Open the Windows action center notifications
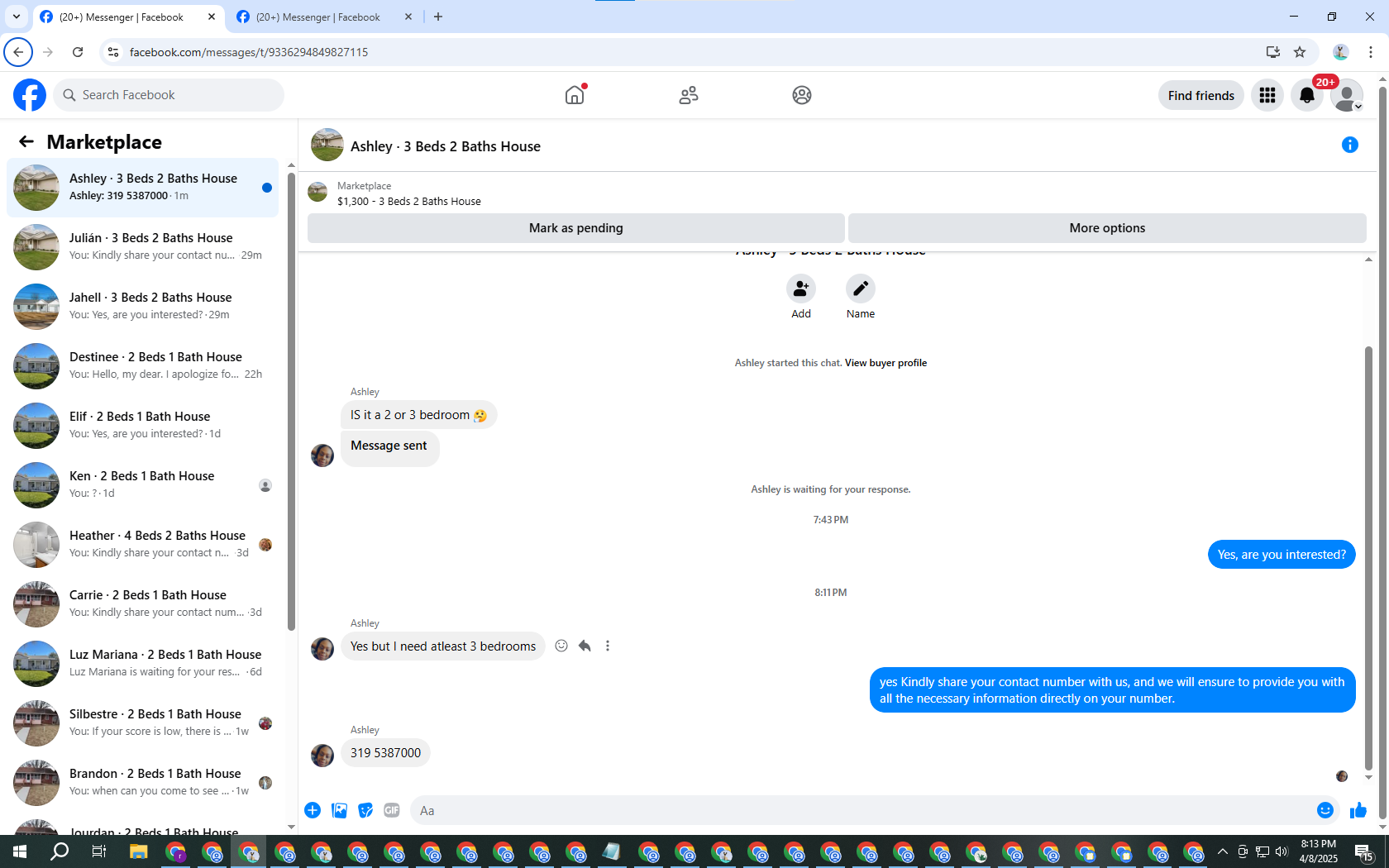 click(x=1364, y=851)
